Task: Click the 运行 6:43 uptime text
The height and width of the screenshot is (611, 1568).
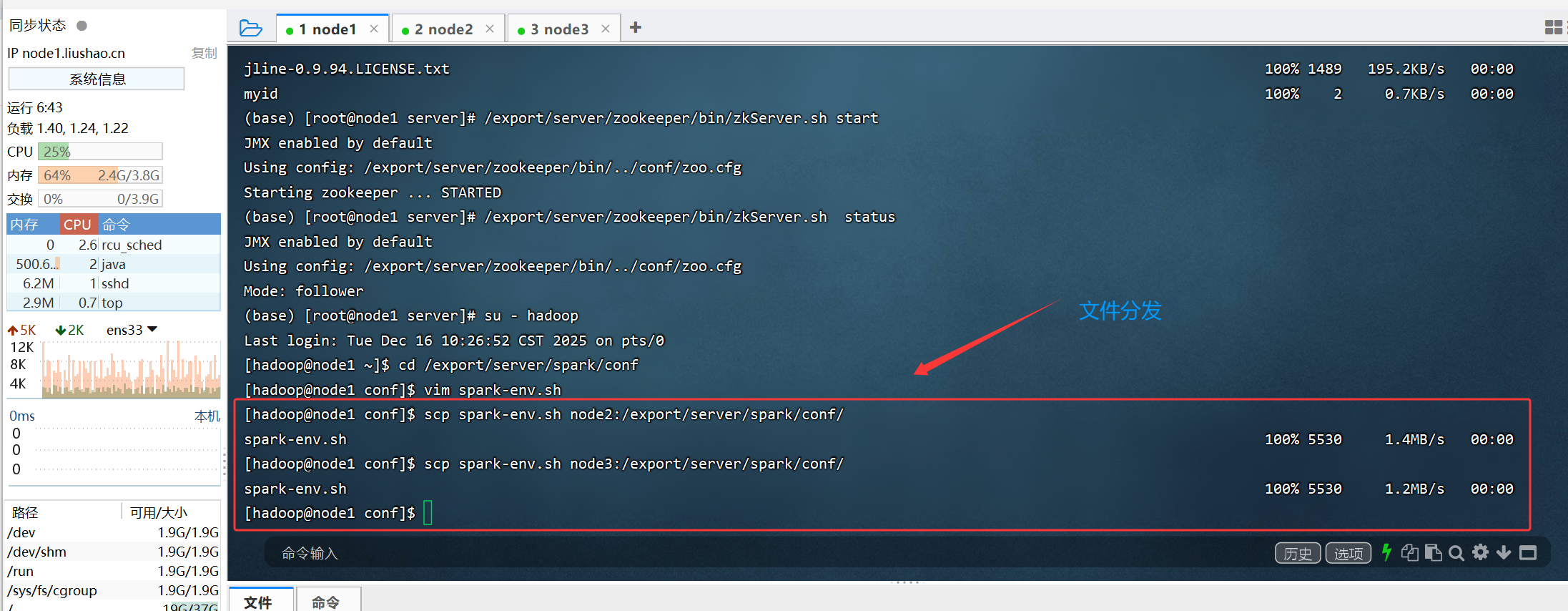Action: pos(35,107)
